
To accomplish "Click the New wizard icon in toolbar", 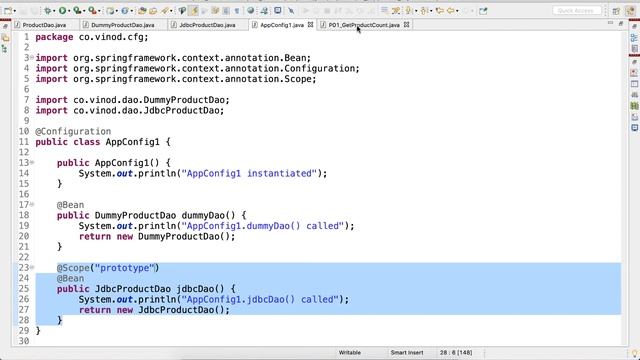I will pos(8,11).
